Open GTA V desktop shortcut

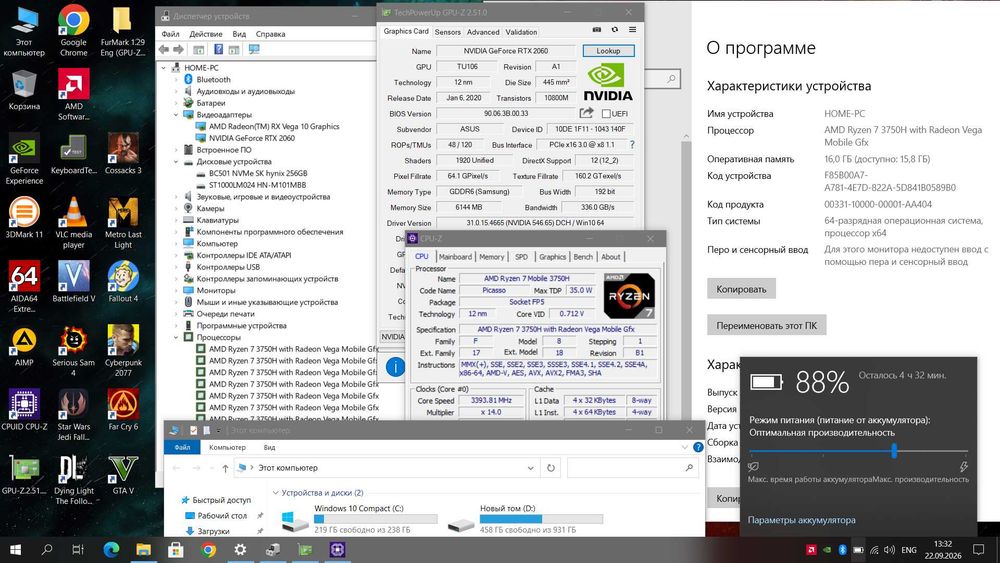pyautogui.click(x=123, y=474)
